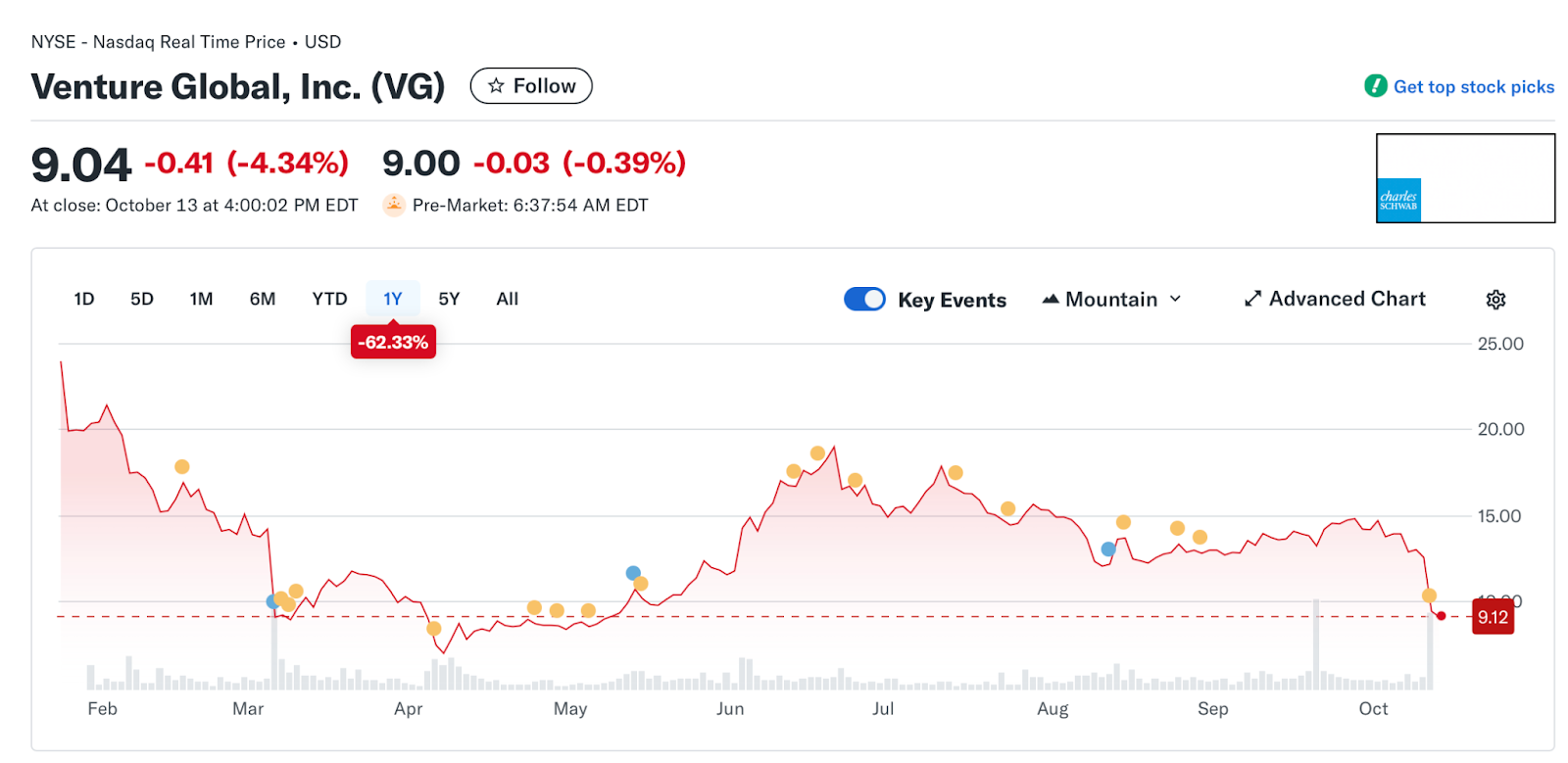This screenshot has width=1568, height=763.
Task: Open the Get top stock picks link
Action: pyautogui.click(x=1473, y=87)
